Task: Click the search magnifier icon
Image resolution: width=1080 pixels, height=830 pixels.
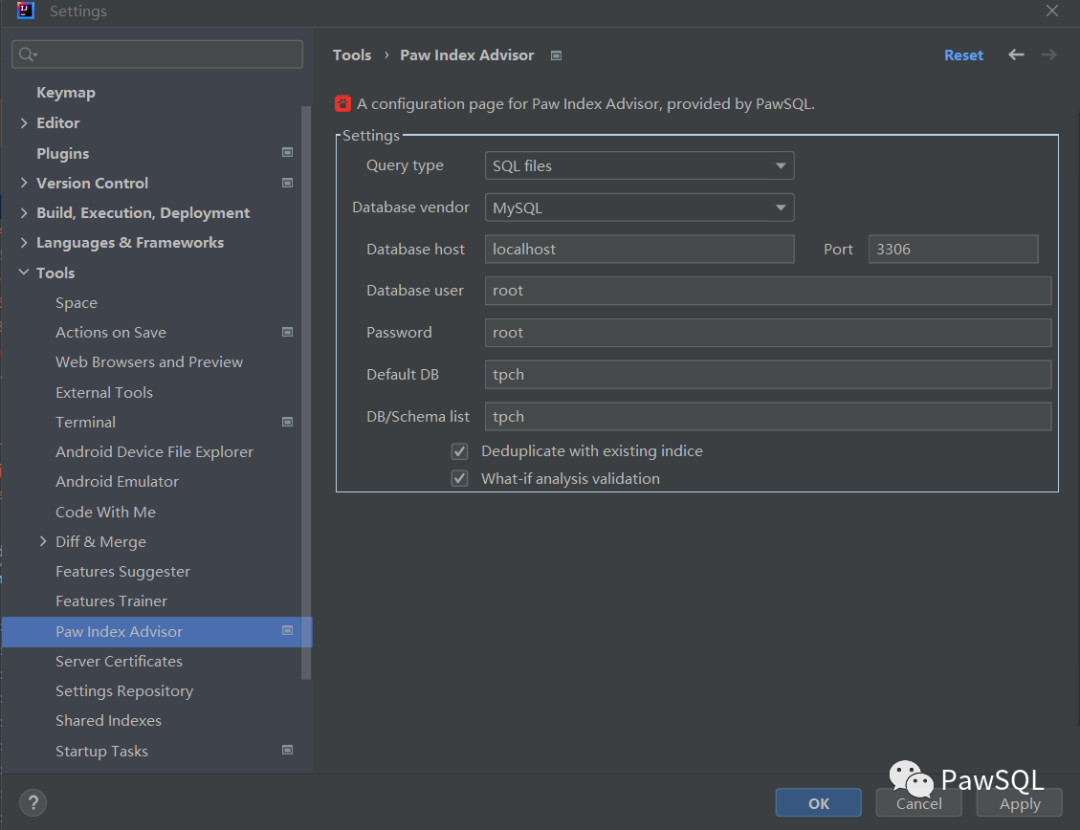Action: pos(27,54)
